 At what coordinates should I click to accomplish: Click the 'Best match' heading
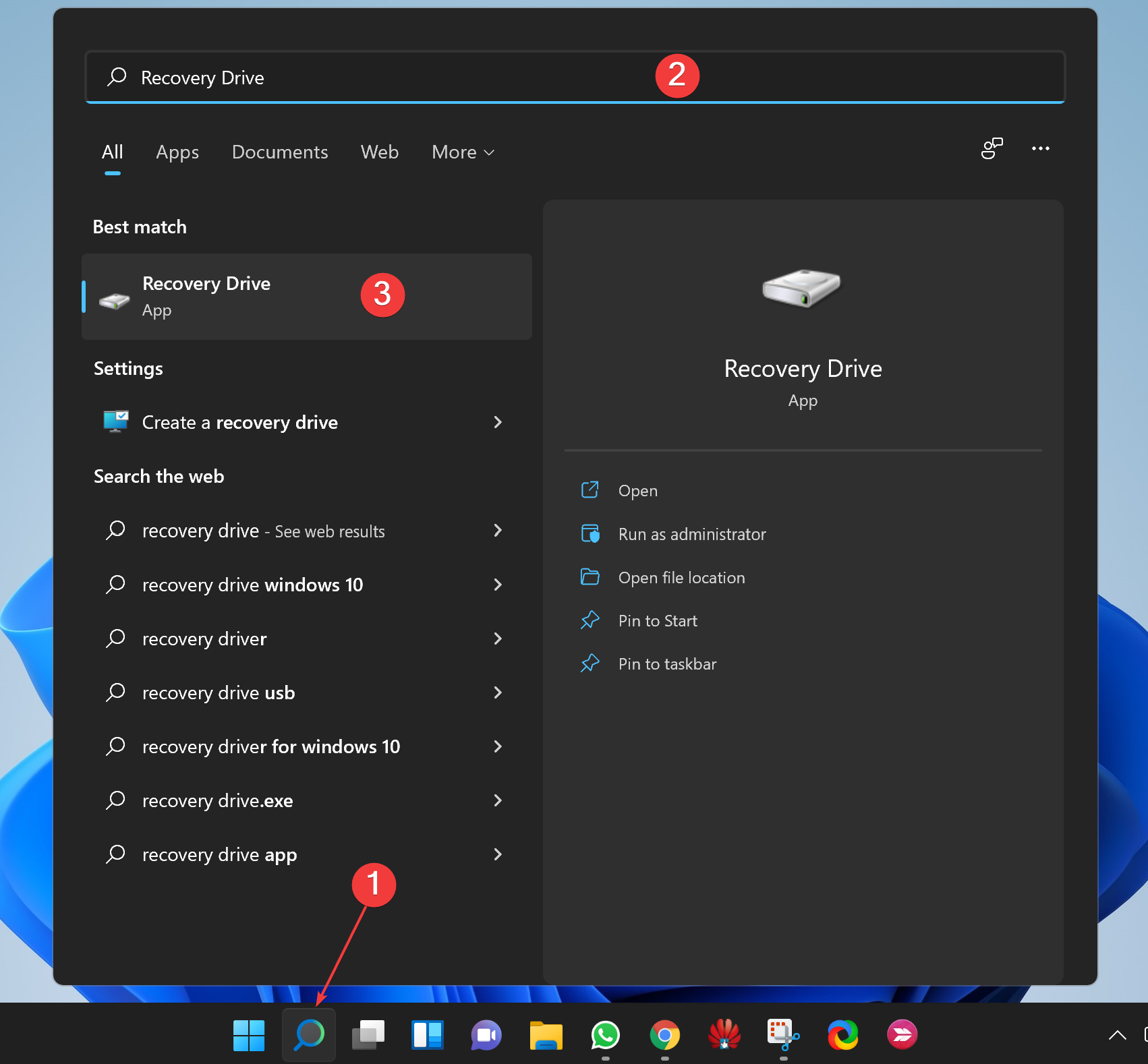click(140, 227)
